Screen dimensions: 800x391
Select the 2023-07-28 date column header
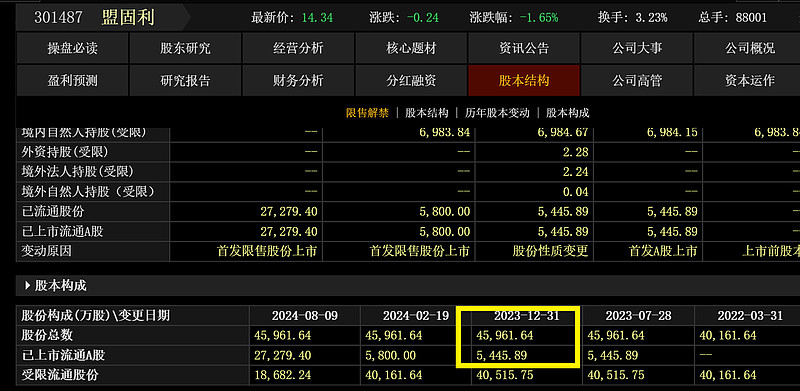[638, 315]
